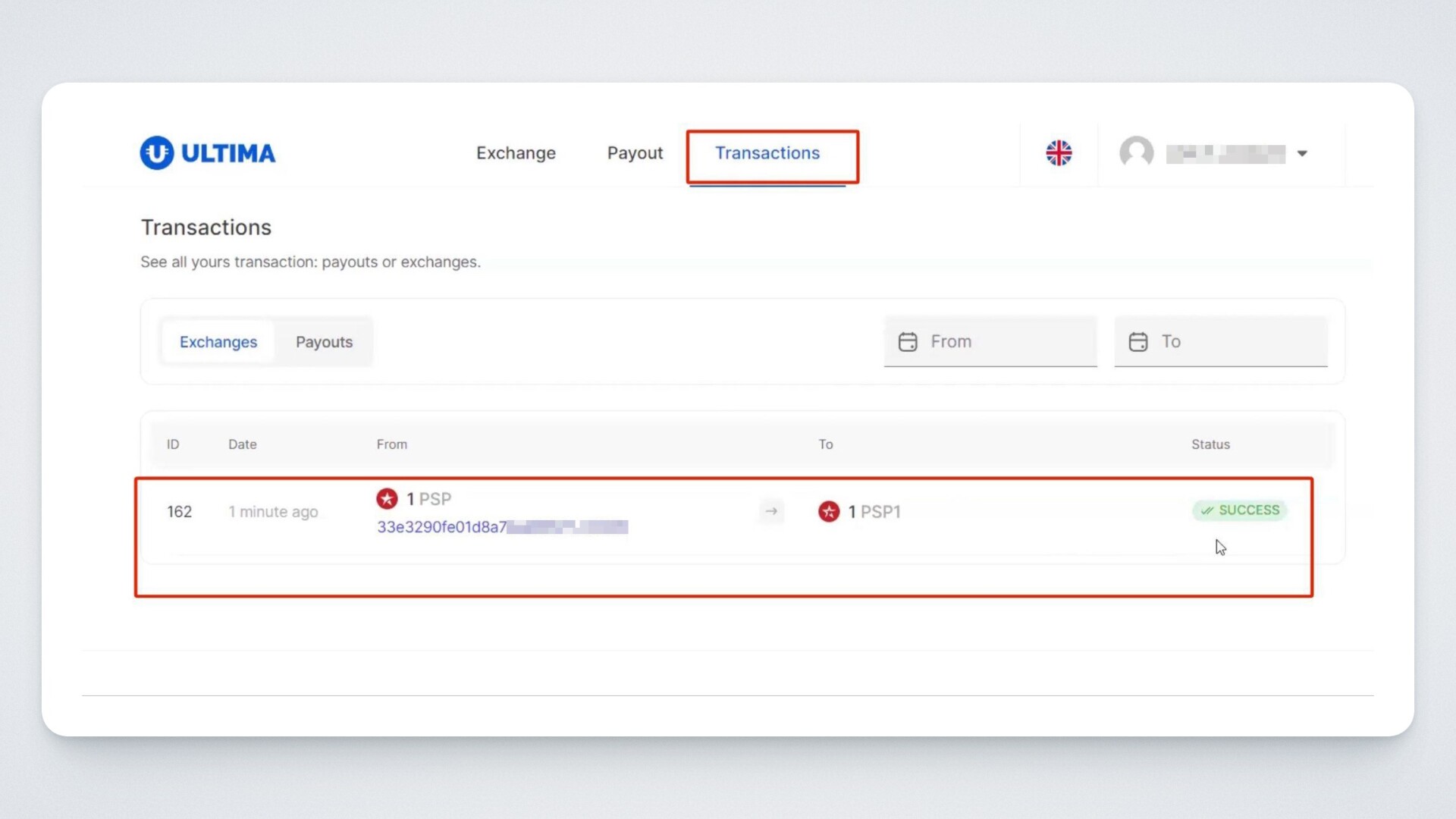Click the arrow icon between From and To
Image resolution: width=1456 pixels, height=819 pixels.
click(x=771, y=512)
